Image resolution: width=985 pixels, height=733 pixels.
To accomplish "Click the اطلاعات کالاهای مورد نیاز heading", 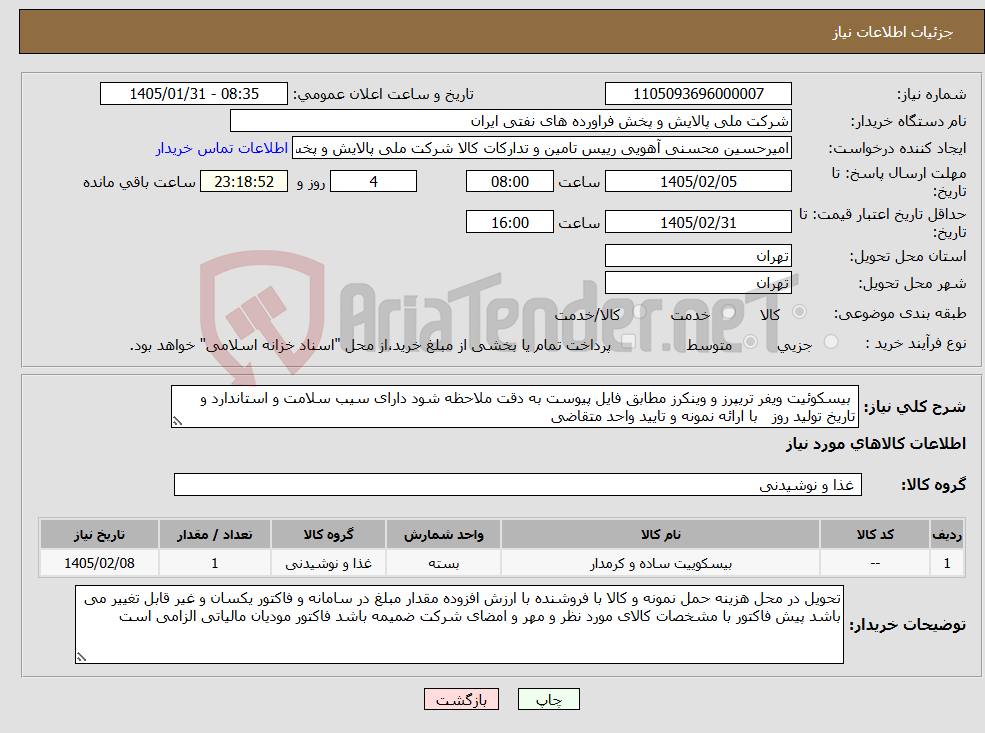I will pos(875,444).
